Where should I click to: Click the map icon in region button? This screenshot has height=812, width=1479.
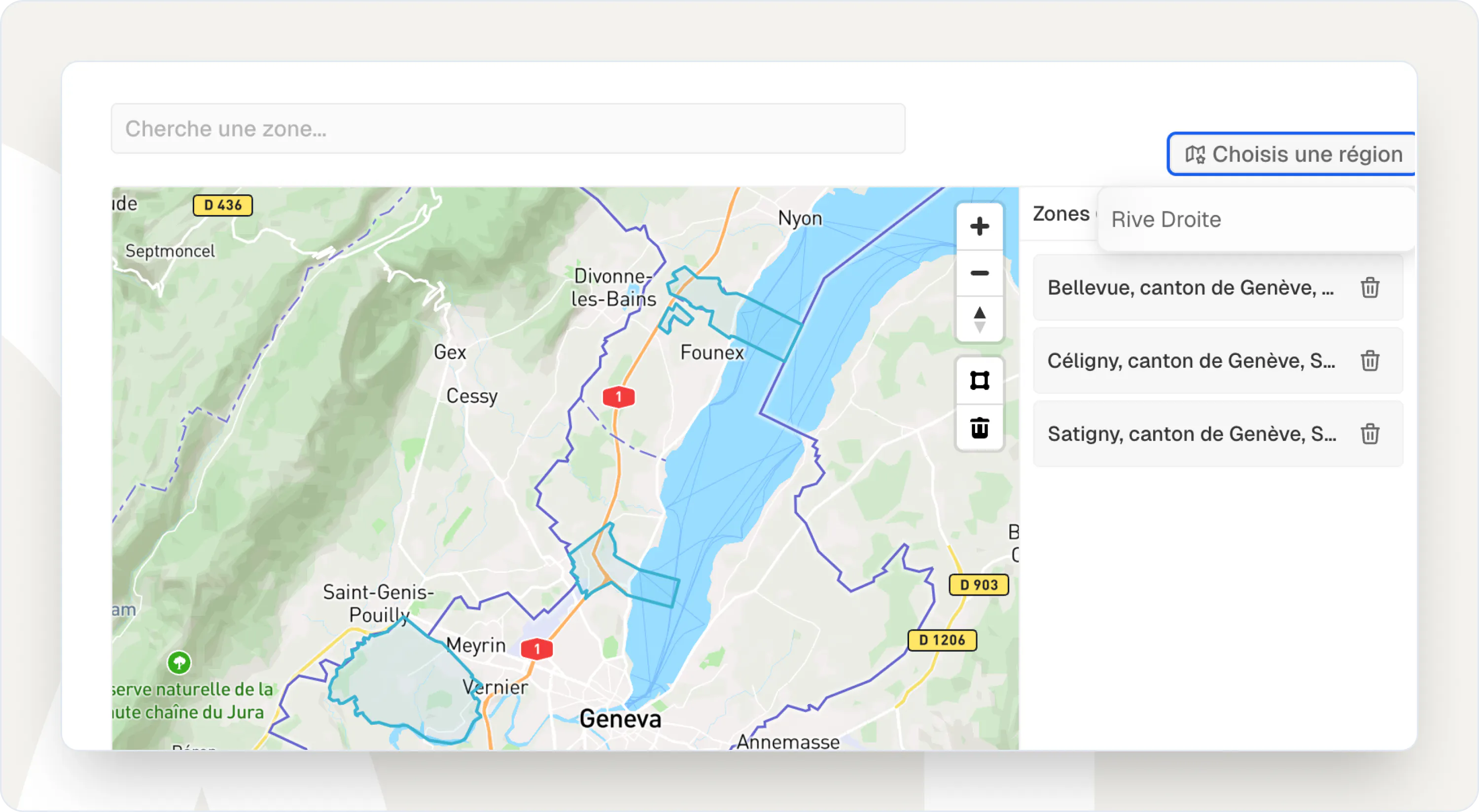coord(1196,154)
